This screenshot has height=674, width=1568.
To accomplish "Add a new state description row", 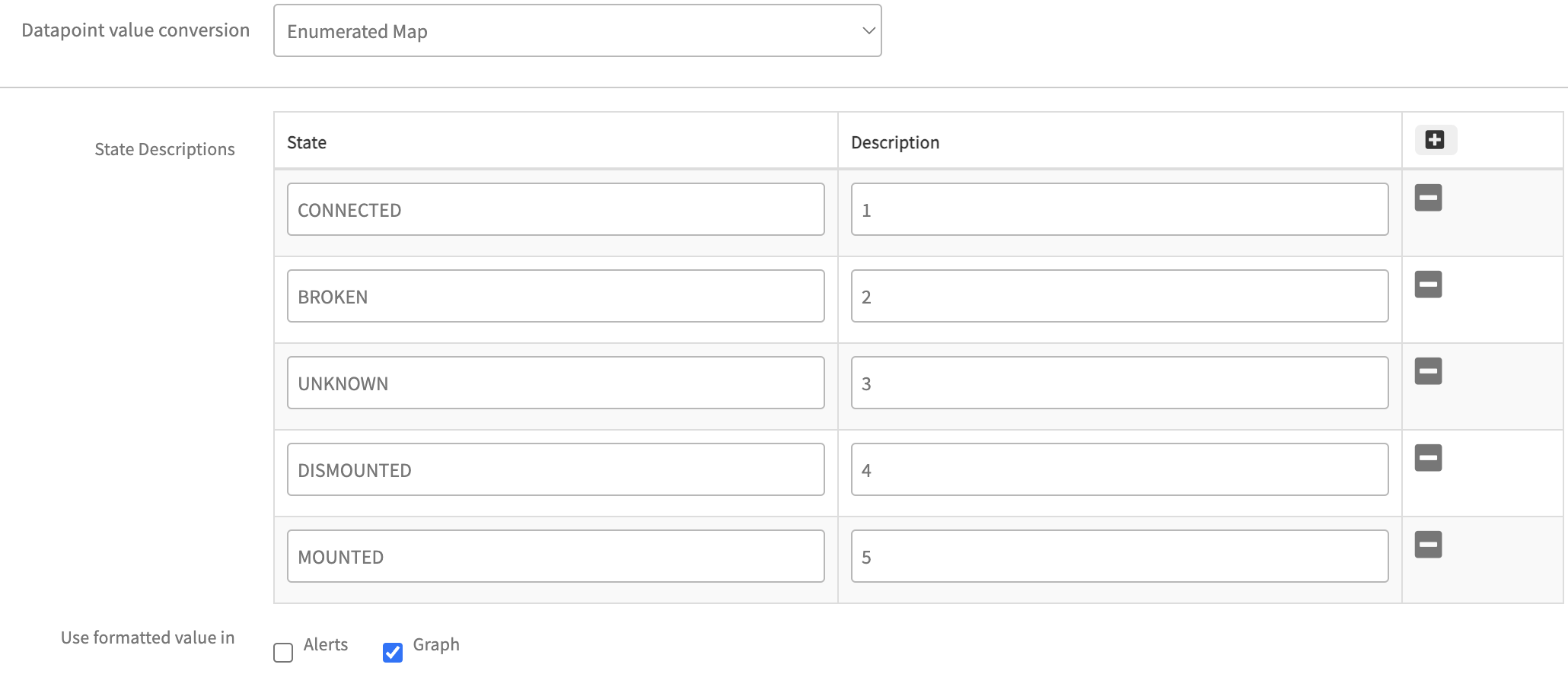I will click(x=1435, y=140).
